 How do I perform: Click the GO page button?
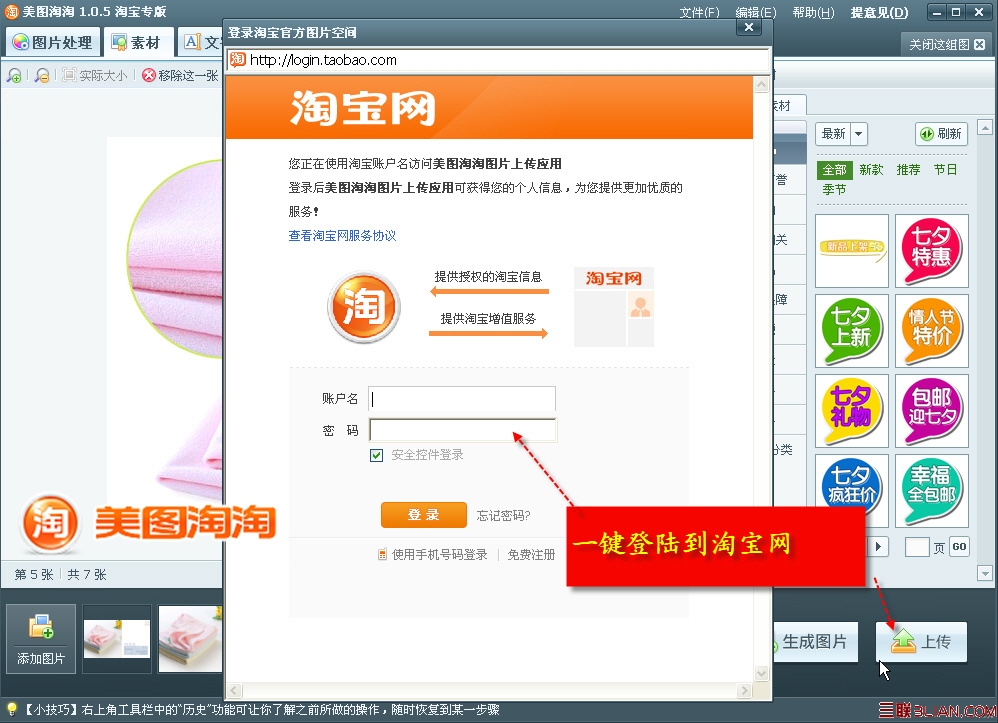[959, 547]
